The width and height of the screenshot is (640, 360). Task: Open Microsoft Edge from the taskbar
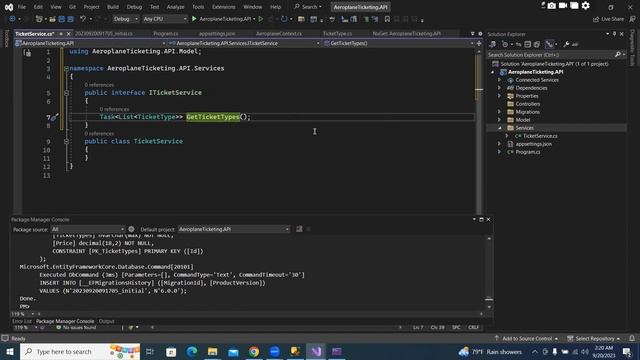coord(192,351)
